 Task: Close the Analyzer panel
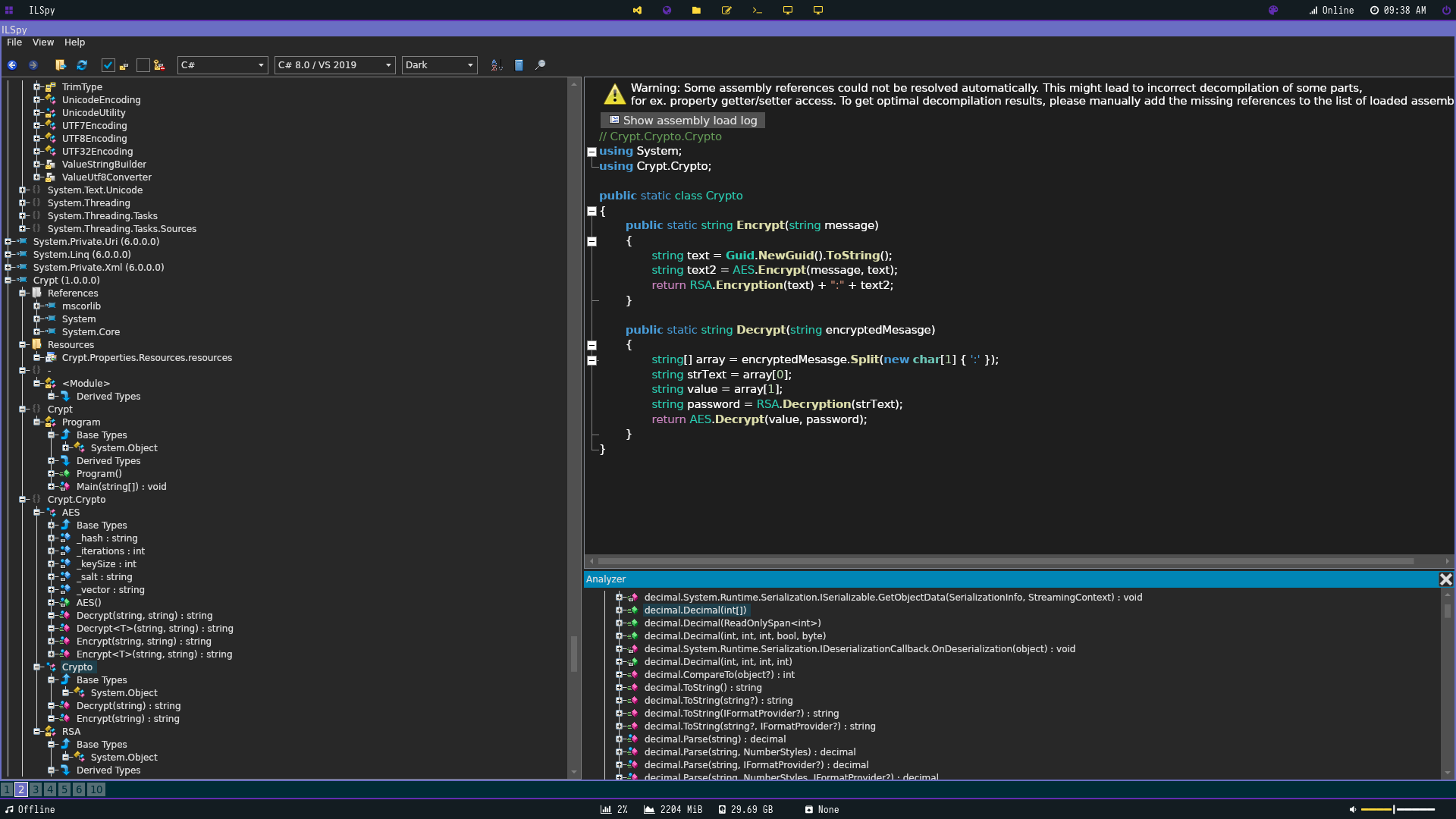coord(1445,579)
